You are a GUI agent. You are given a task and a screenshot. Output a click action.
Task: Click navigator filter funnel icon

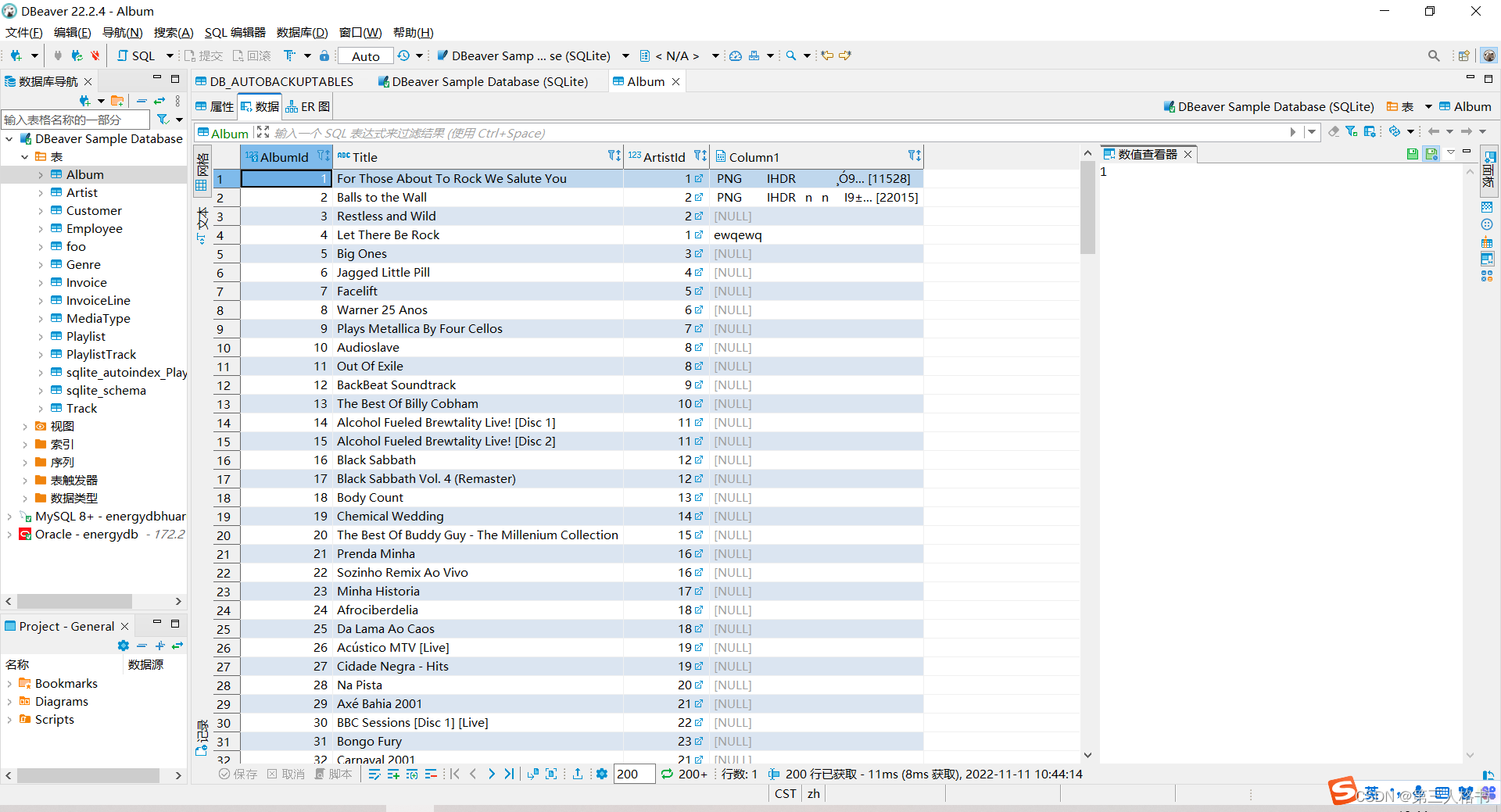pyautogui.click(x=163, y=120)
